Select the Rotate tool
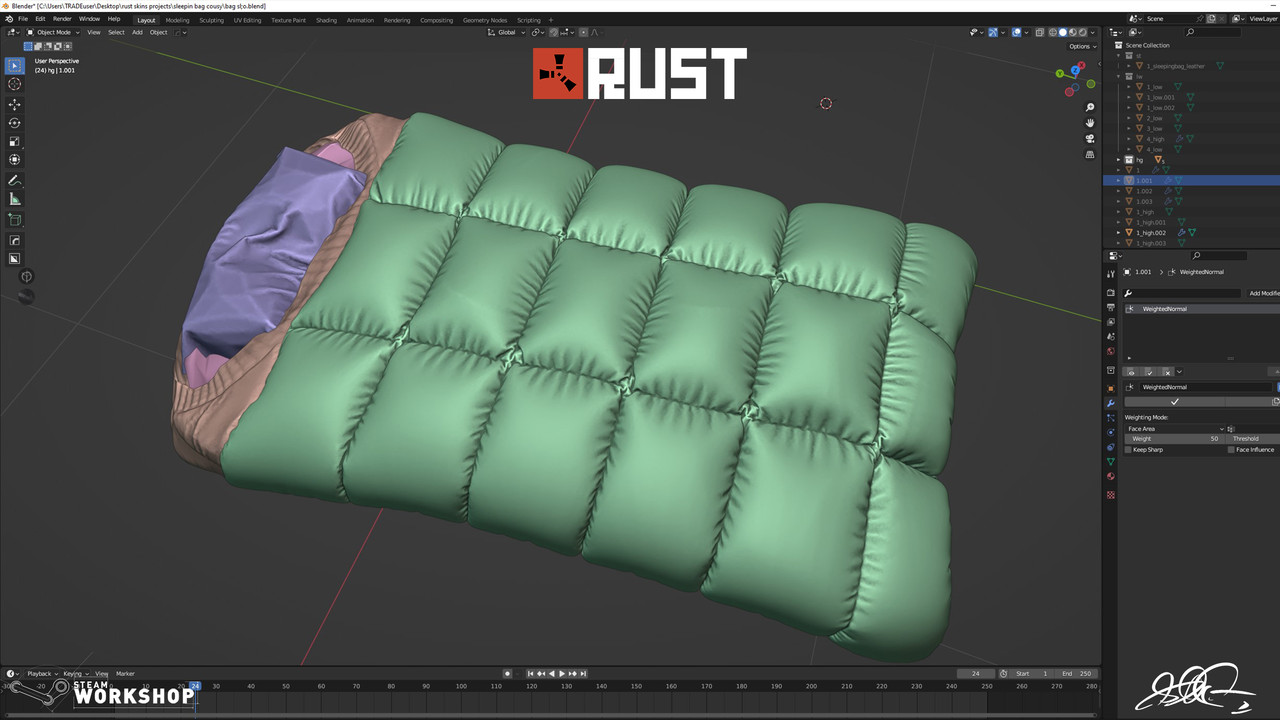This screenshot has height=720, width=1280. tap(15, 123)
